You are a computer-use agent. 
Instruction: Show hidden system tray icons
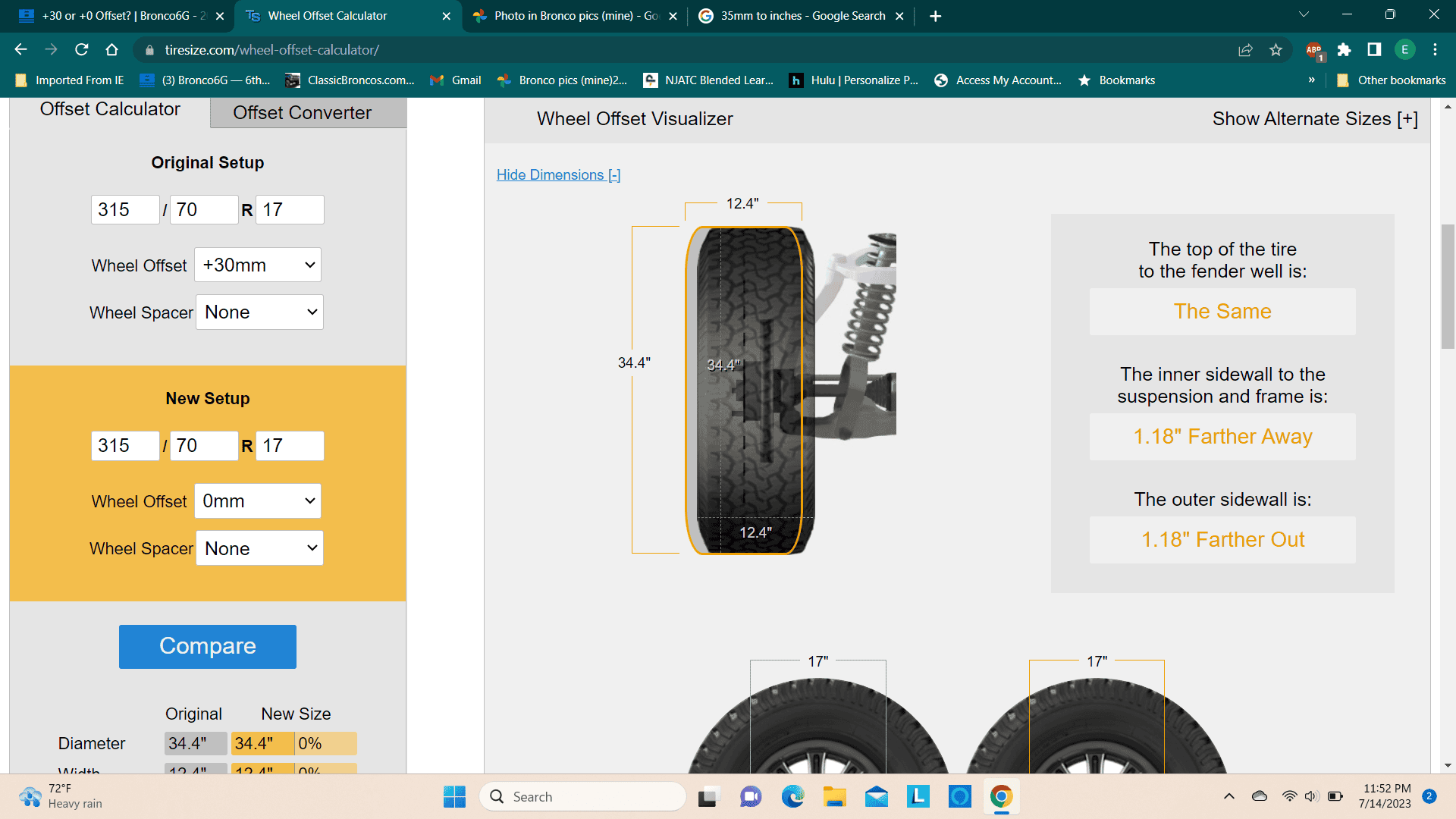click(1228, 796)
